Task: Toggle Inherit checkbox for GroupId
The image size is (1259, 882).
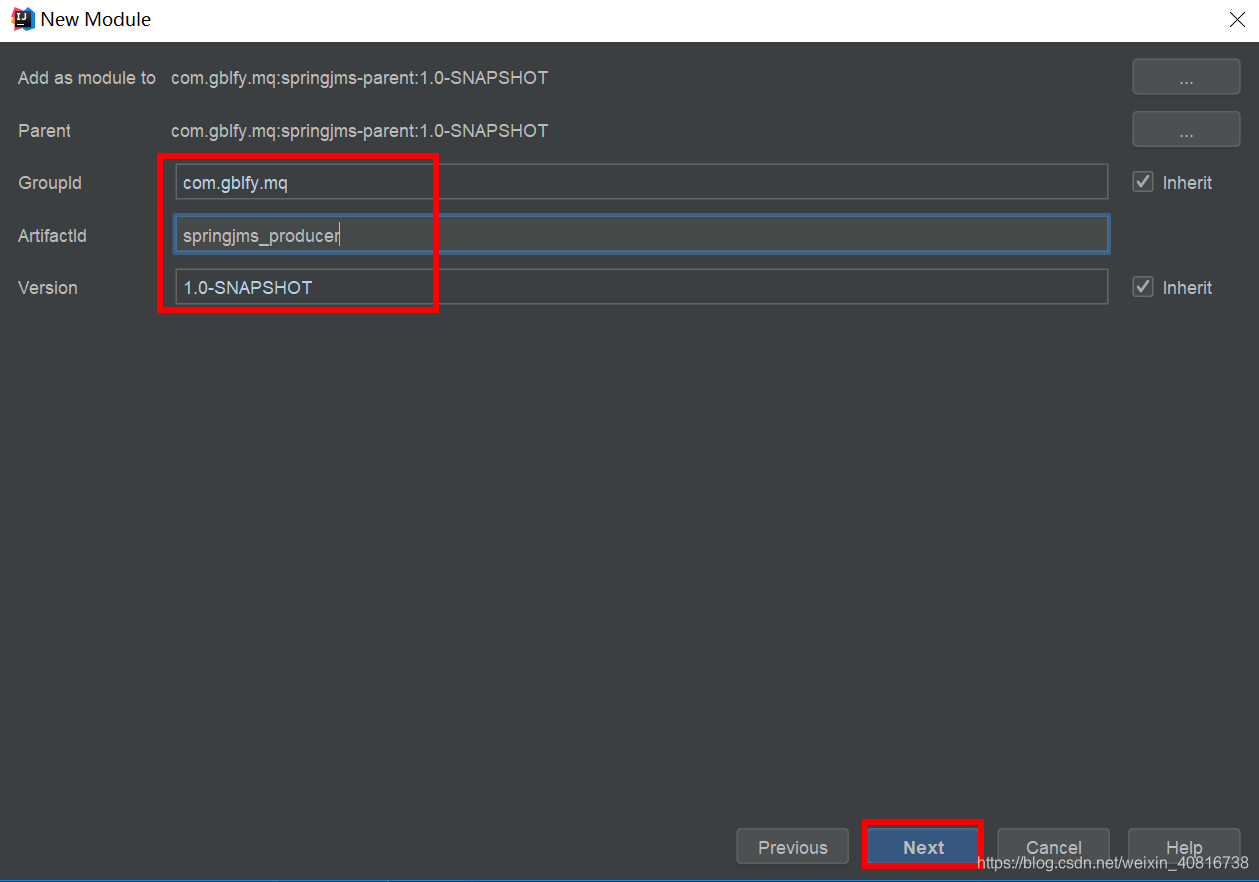Action: pyautogui.click(x=1143, y=182)
